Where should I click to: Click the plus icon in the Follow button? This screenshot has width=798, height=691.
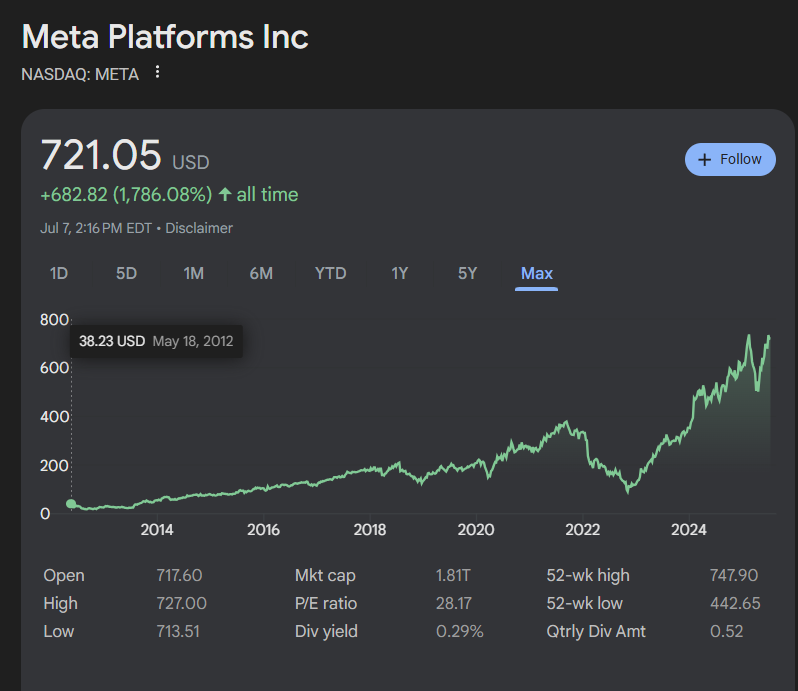(x=704, y=160)
